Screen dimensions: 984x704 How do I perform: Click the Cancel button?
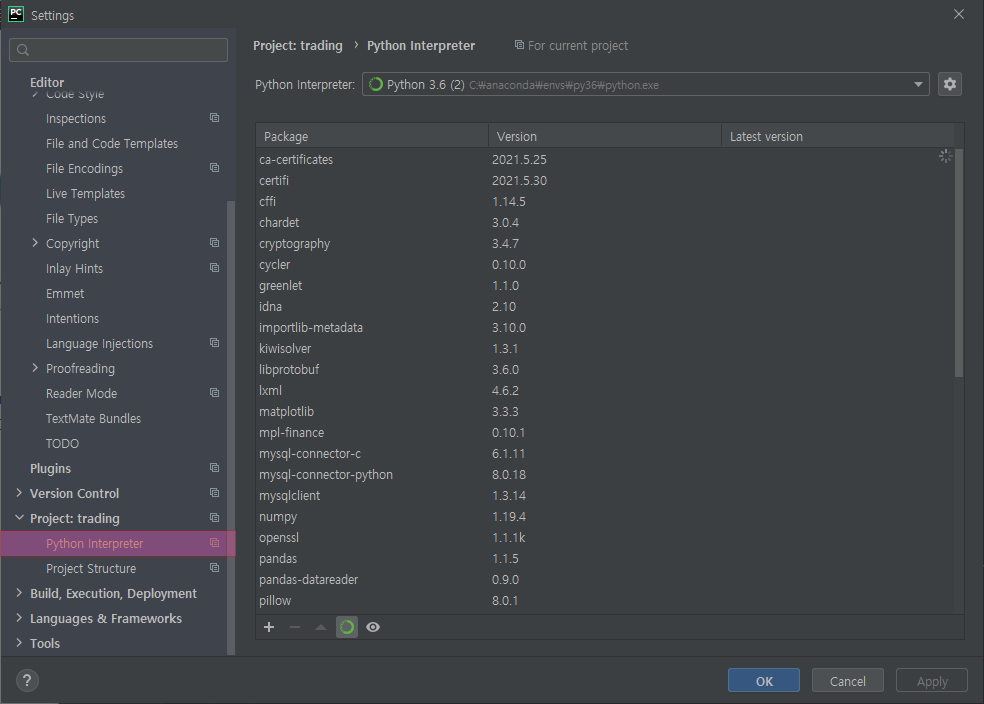tap(847, 681)
